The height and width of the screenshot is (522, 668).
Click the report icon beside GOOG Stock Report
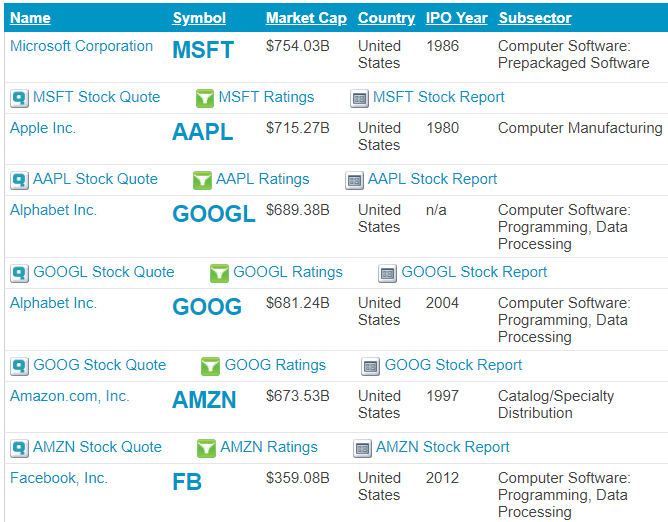click(370, 366)
